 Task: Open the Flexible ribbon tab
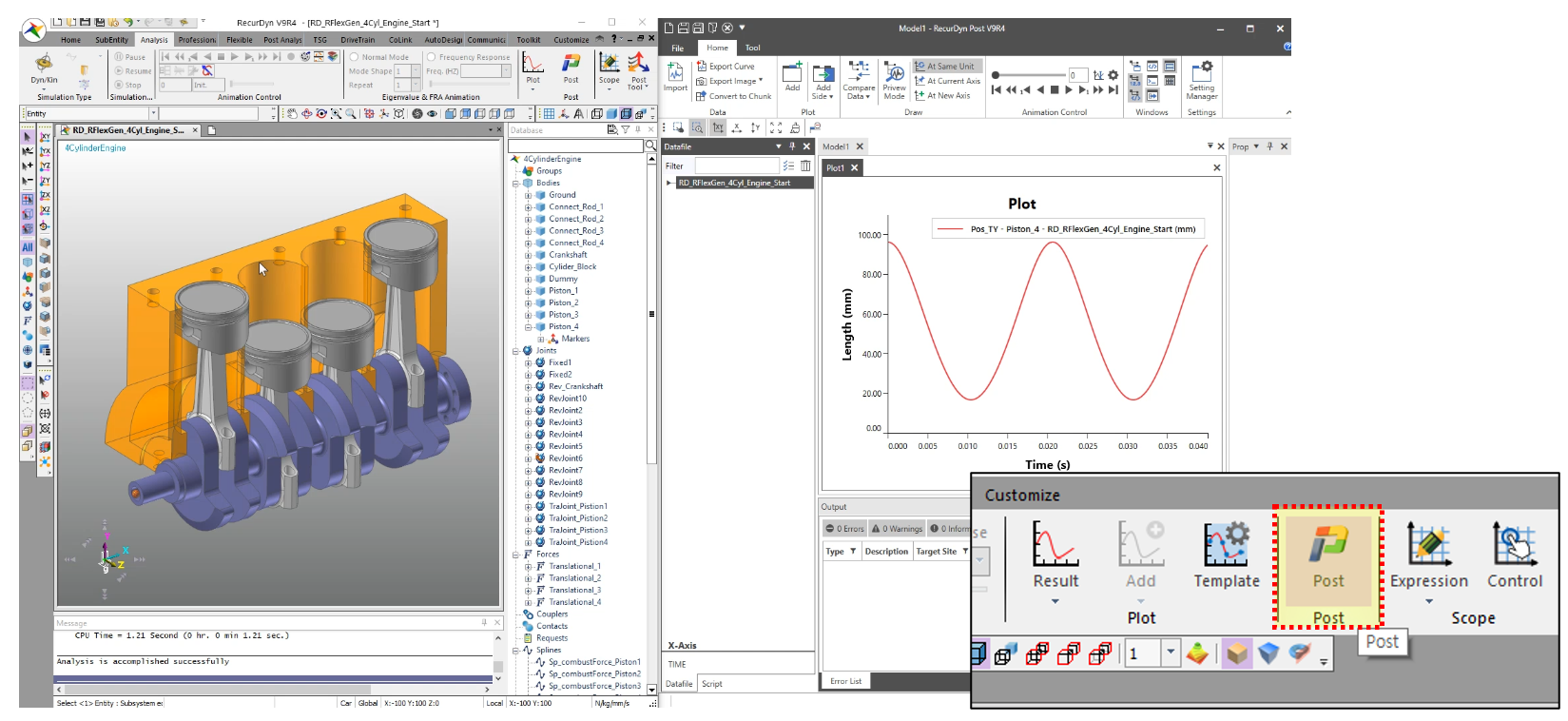tap(239, 40)
